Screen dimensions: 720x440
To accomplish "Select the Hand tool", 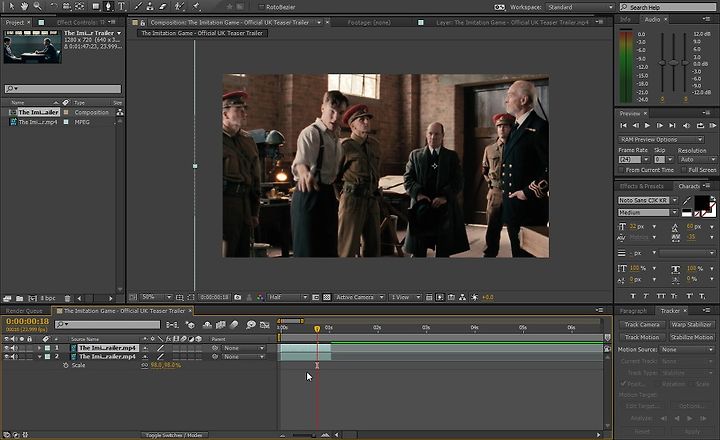I will point(24,6).
